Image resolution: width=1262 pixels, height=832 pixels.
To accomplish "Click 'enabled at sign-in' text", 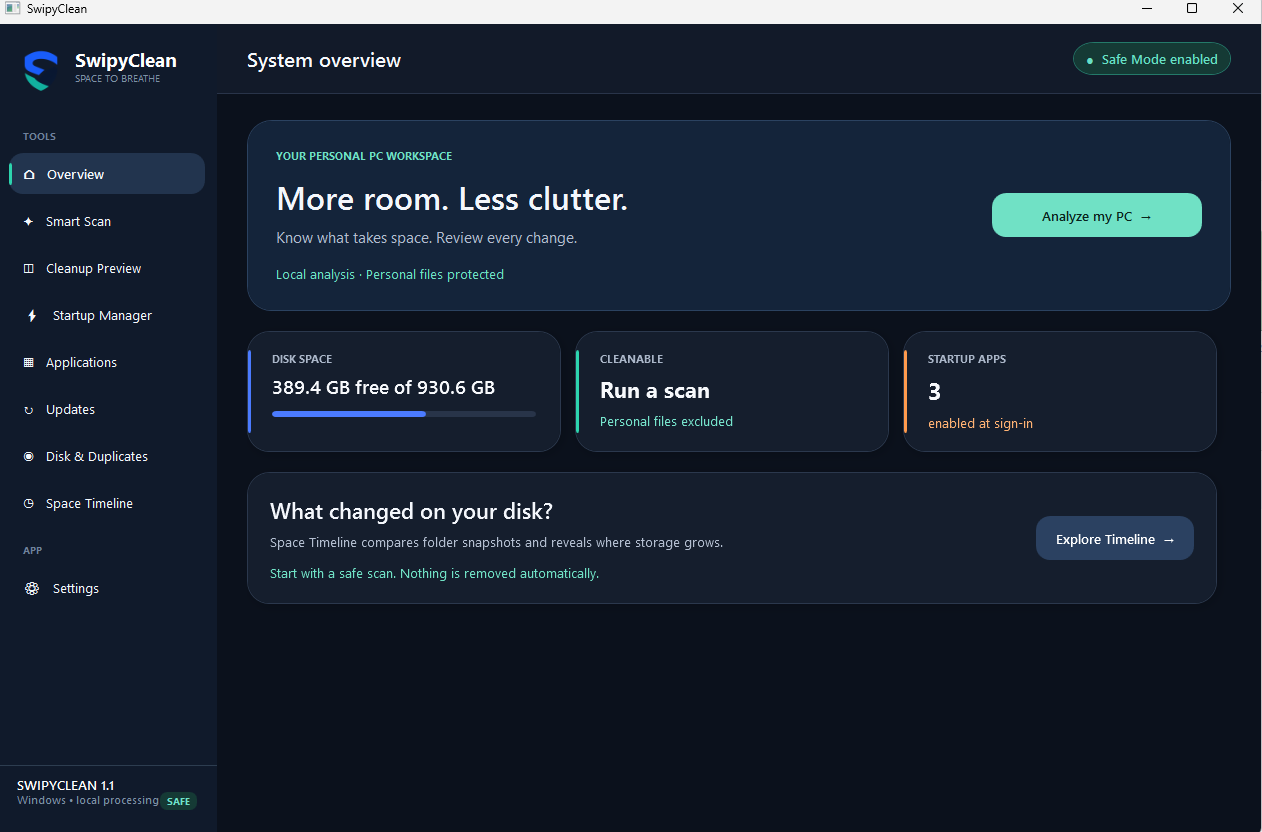I will [x=980, y=423].
